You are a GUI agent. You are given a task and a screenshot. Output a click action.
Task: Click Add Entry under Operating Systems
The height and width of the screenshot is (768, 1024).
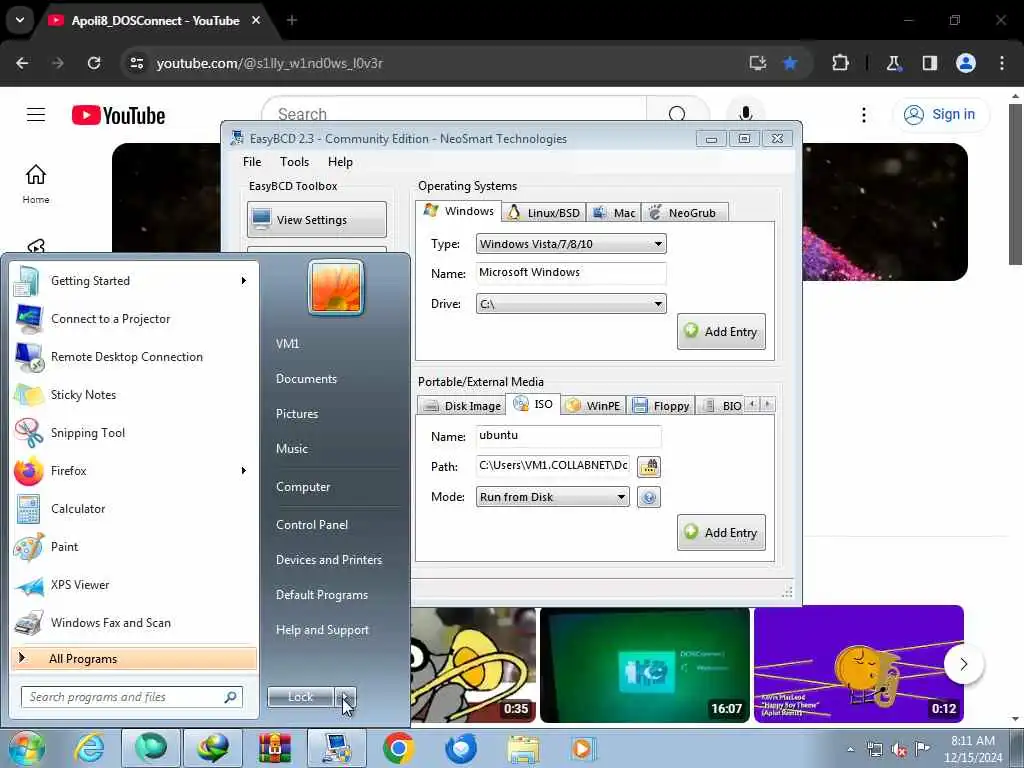[x=721, y=331]
